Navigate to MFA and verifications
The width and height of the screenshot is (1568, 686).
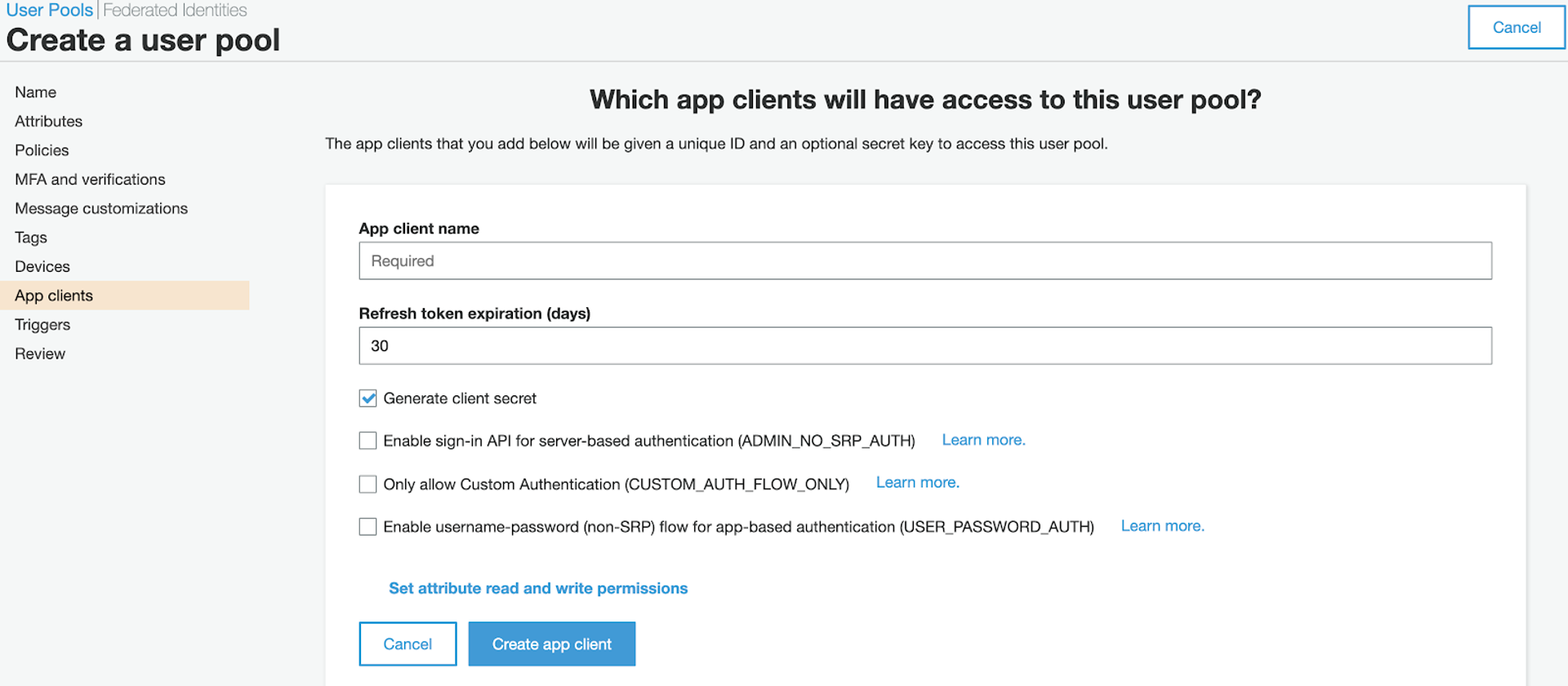90,180
